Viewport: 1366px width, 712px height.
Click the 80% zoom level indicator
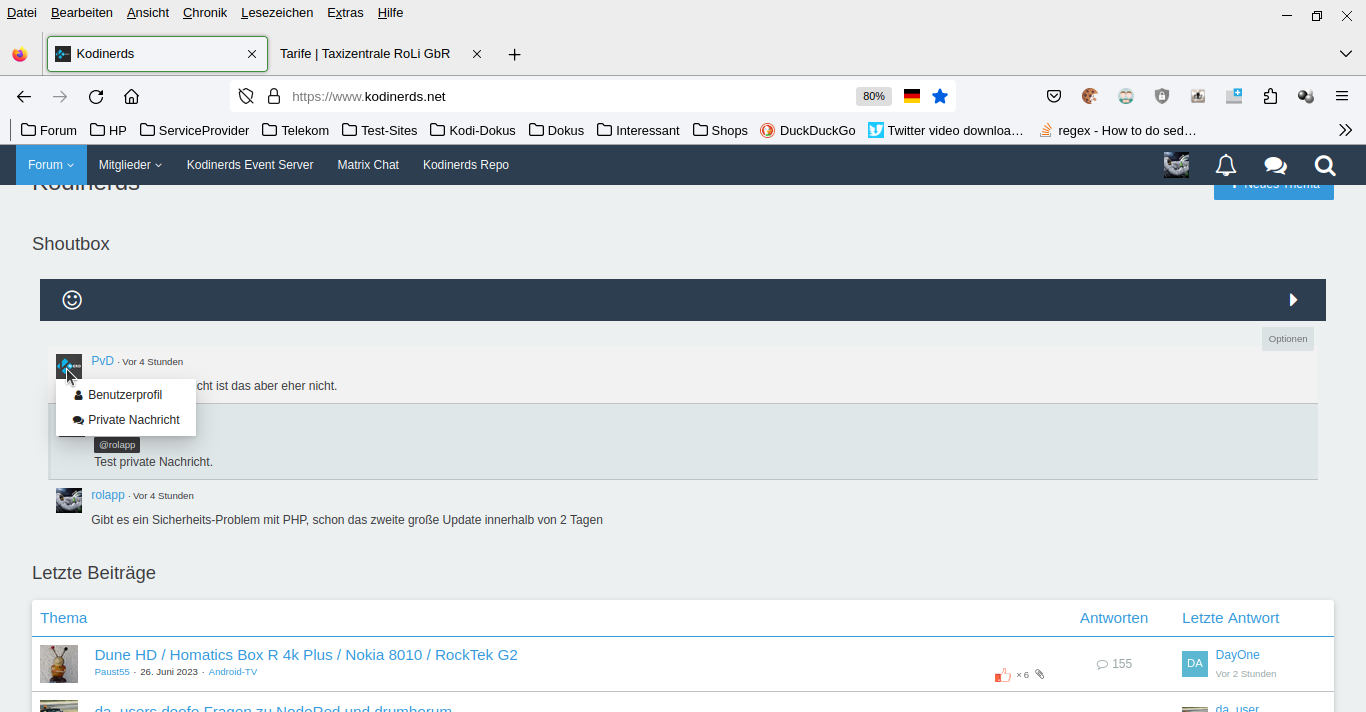(874, 97)
